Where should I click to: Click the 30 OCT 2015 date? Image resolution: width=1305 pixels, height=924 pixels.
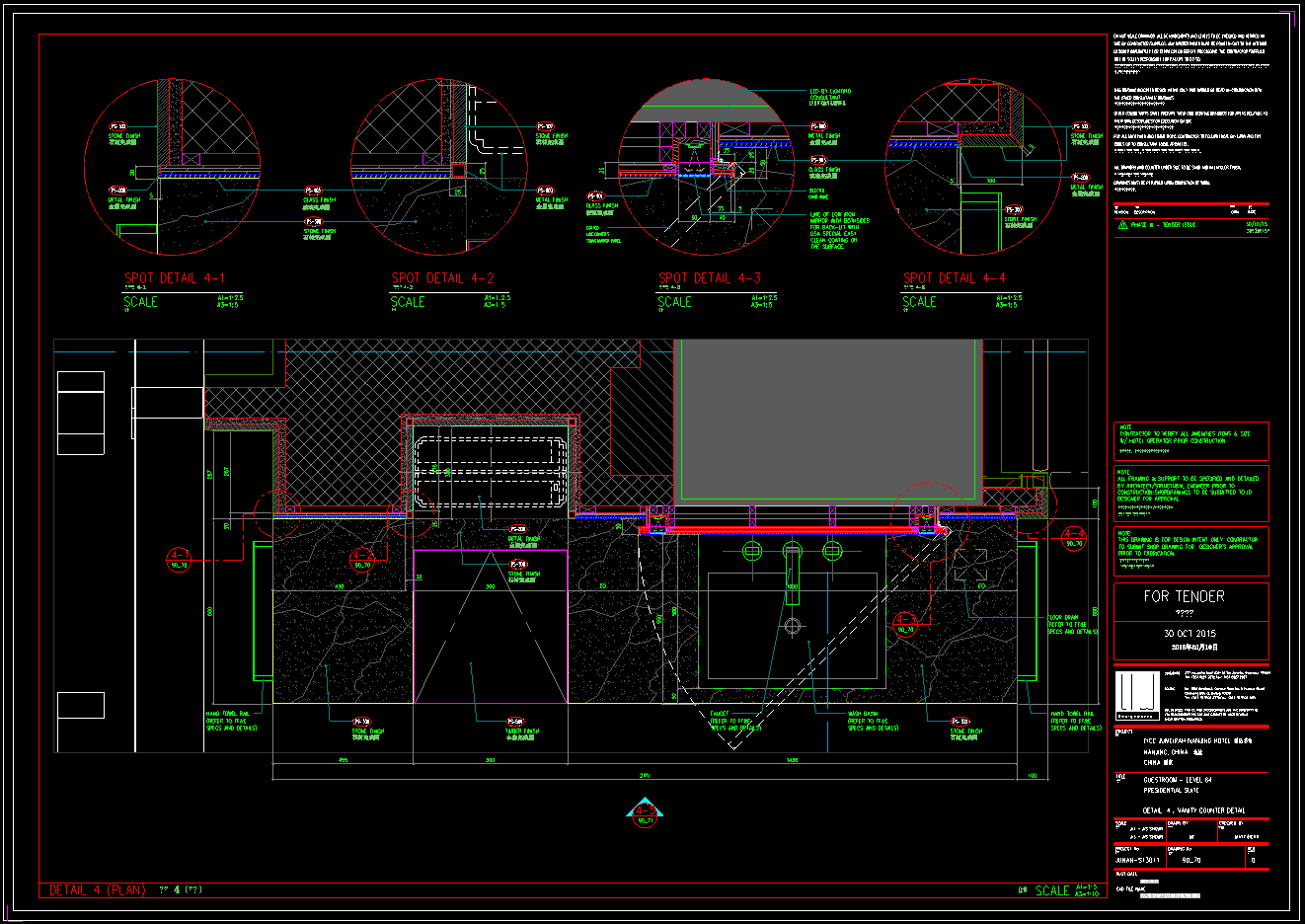(1190, 634)
